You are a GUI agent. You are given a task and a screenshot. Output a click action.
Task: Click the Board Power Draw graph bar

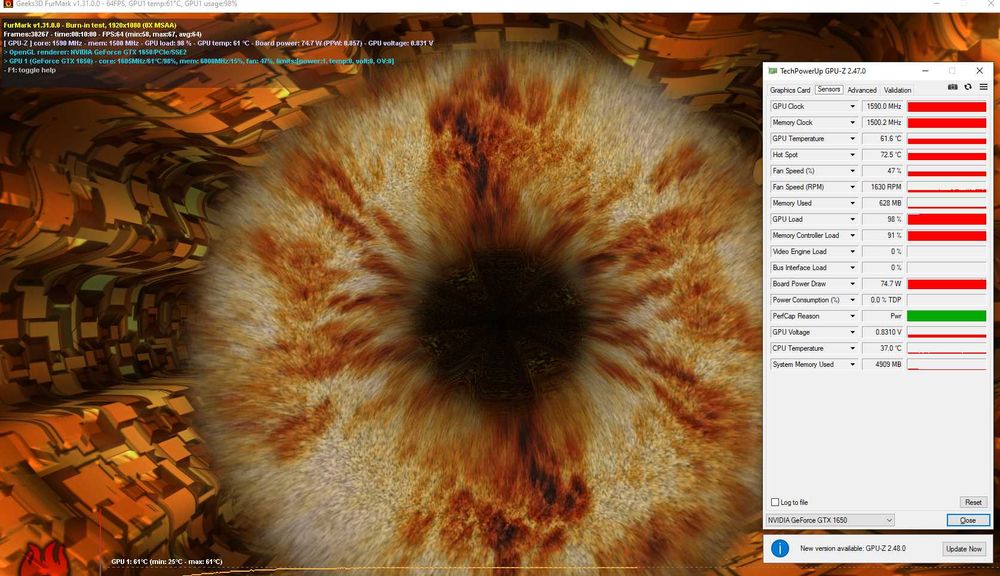[x=946, y=284]
